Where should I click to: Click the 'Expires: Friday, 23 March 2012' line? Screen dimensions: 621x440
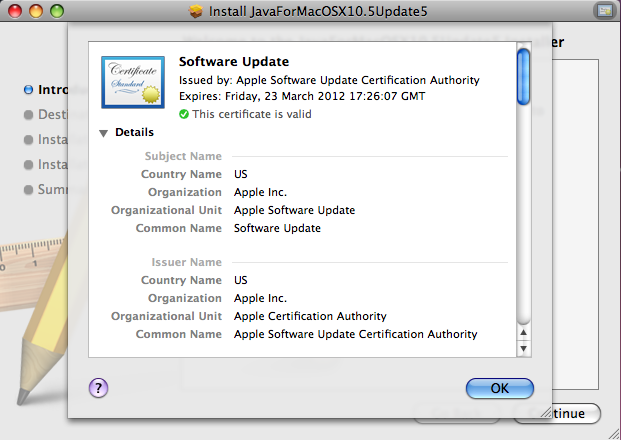tap(302, 96)
